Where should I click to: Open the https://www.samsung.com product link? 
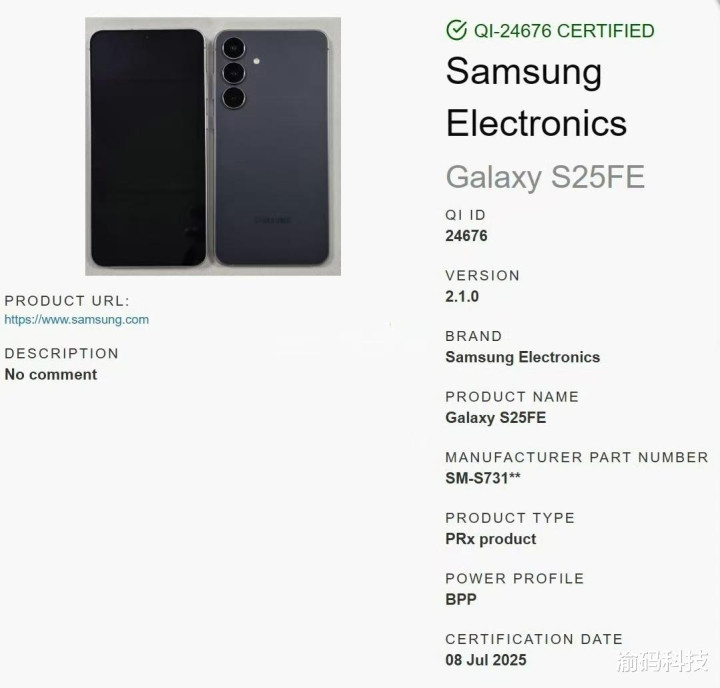[77, 320]
